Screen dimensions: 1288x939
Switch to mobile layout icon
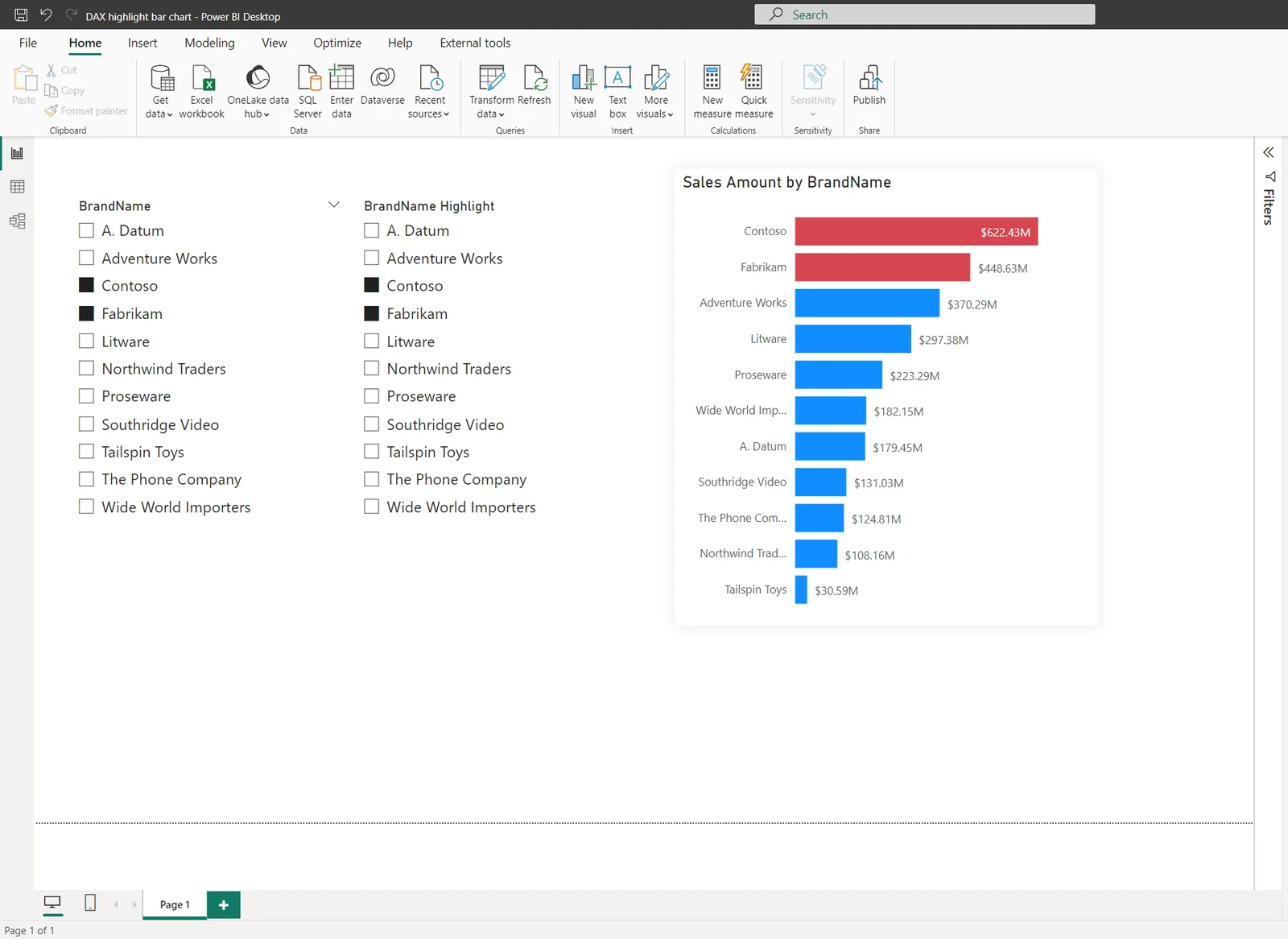pyautogui.click(x=90, y=904)
